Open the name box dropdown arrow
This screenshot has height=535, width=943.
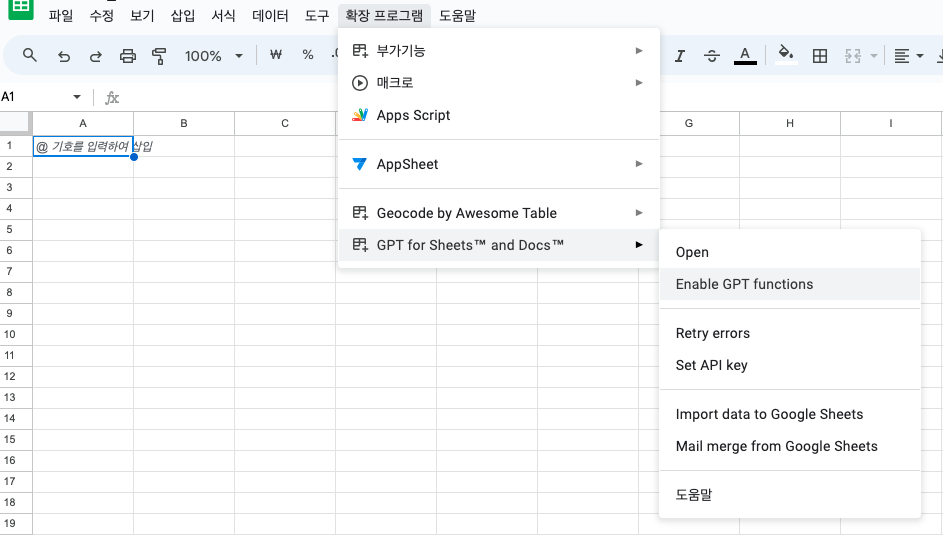[x=77, y=97]
